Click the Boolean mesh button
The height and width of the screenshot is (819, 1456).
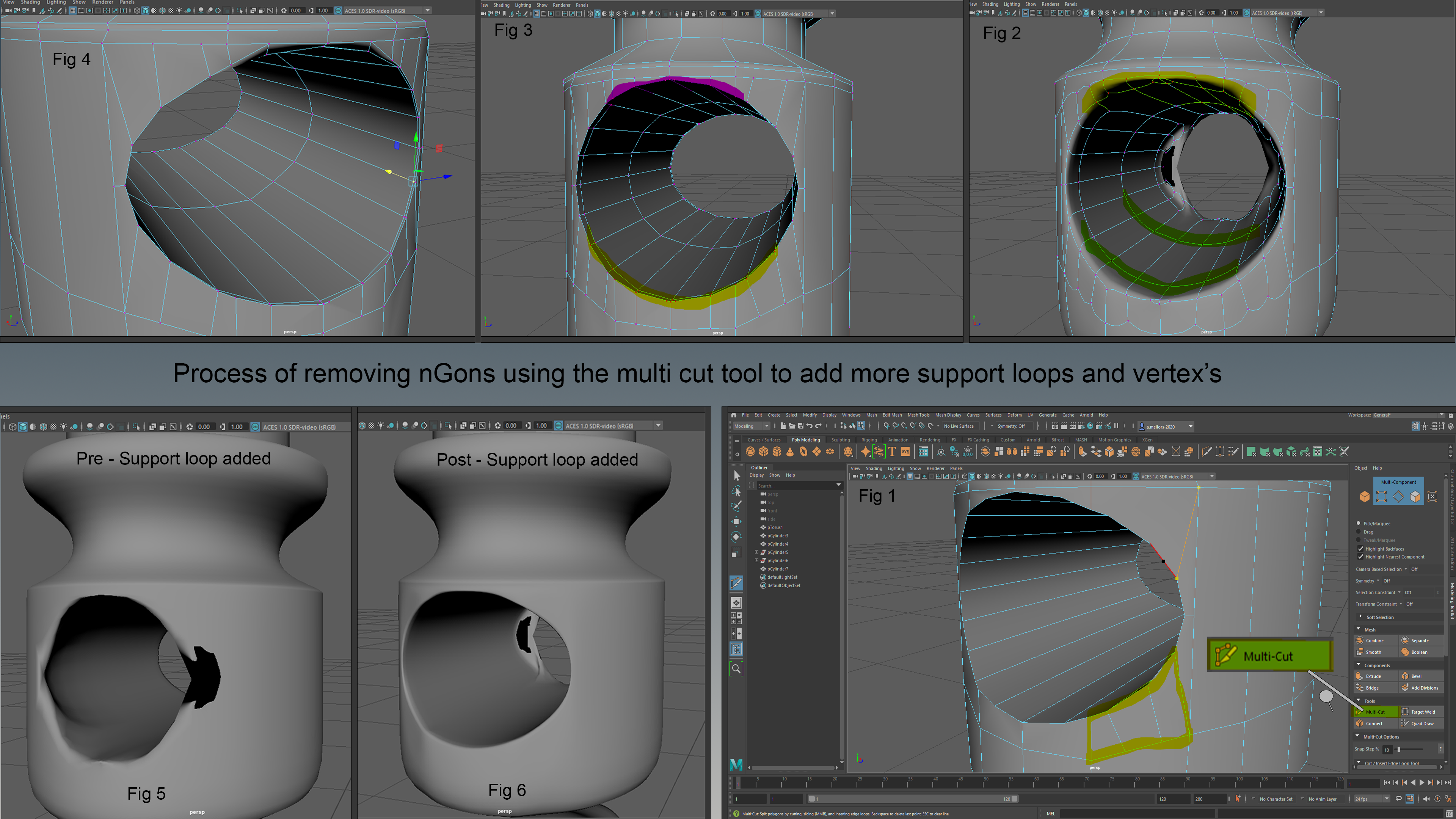[1419, 652]
